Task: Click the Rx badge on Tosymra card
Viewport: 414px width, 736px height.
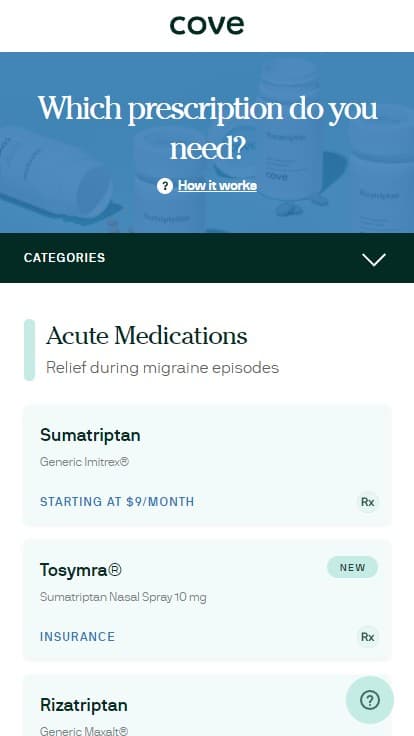Action: 368,637
